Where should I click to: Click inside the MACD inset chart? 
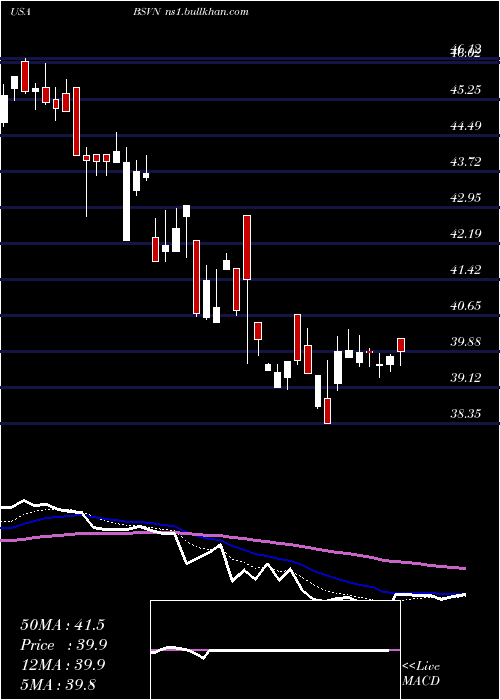click(275, 650)
